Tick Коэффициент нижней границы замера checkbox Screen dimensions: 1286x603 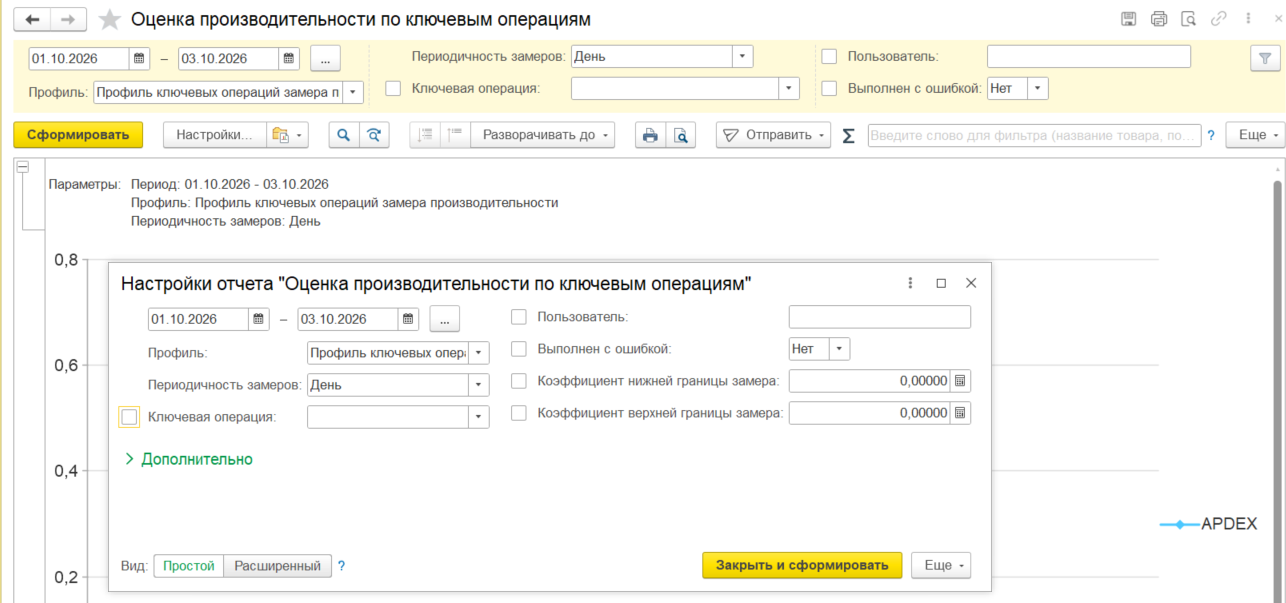pos(518,381)
